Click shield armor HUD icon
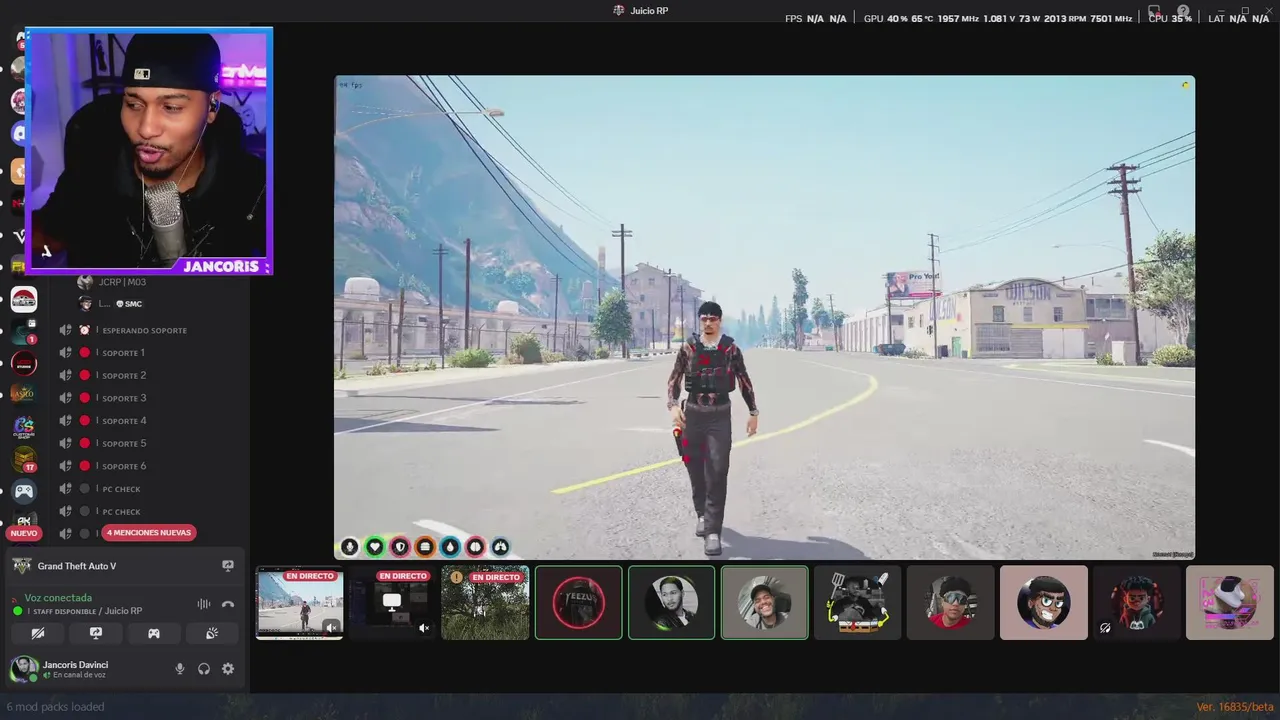Viewport: 1280px width, 720px height. click(400, 547)
